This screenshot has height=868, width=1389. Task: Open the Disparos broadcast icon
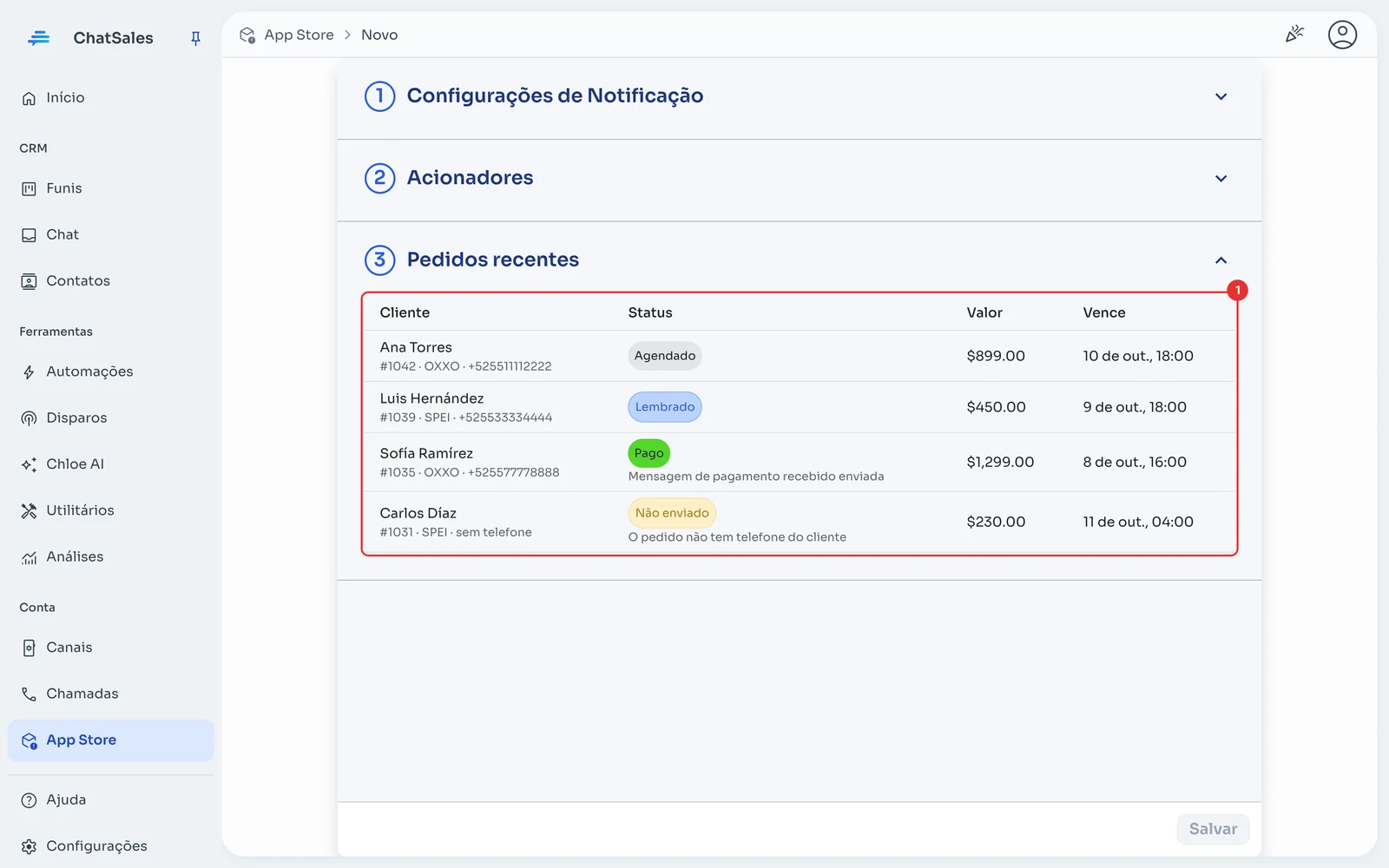[29, 418]
